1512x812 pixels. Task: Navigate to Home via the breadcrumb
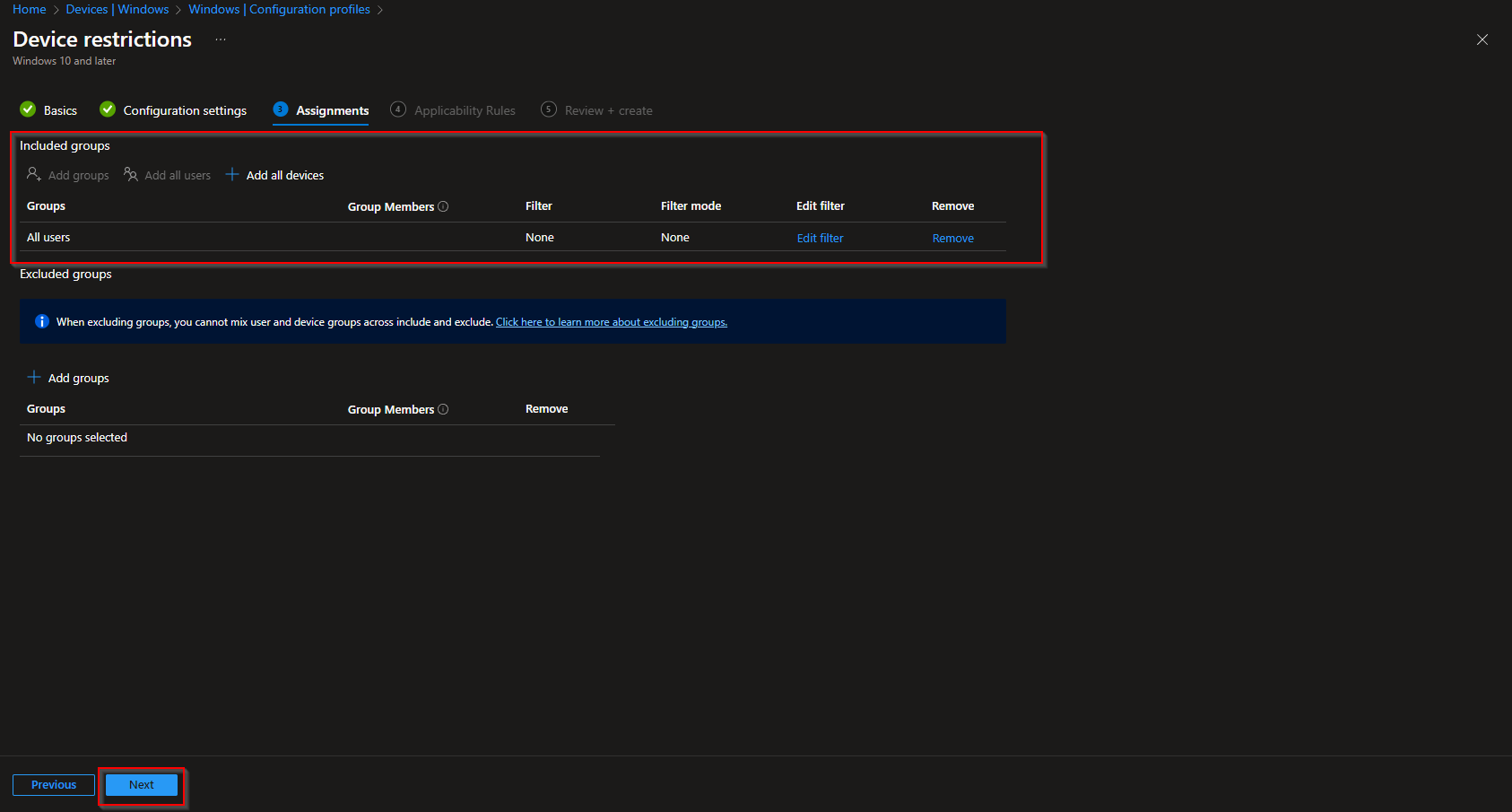click(x=29, y=9)
